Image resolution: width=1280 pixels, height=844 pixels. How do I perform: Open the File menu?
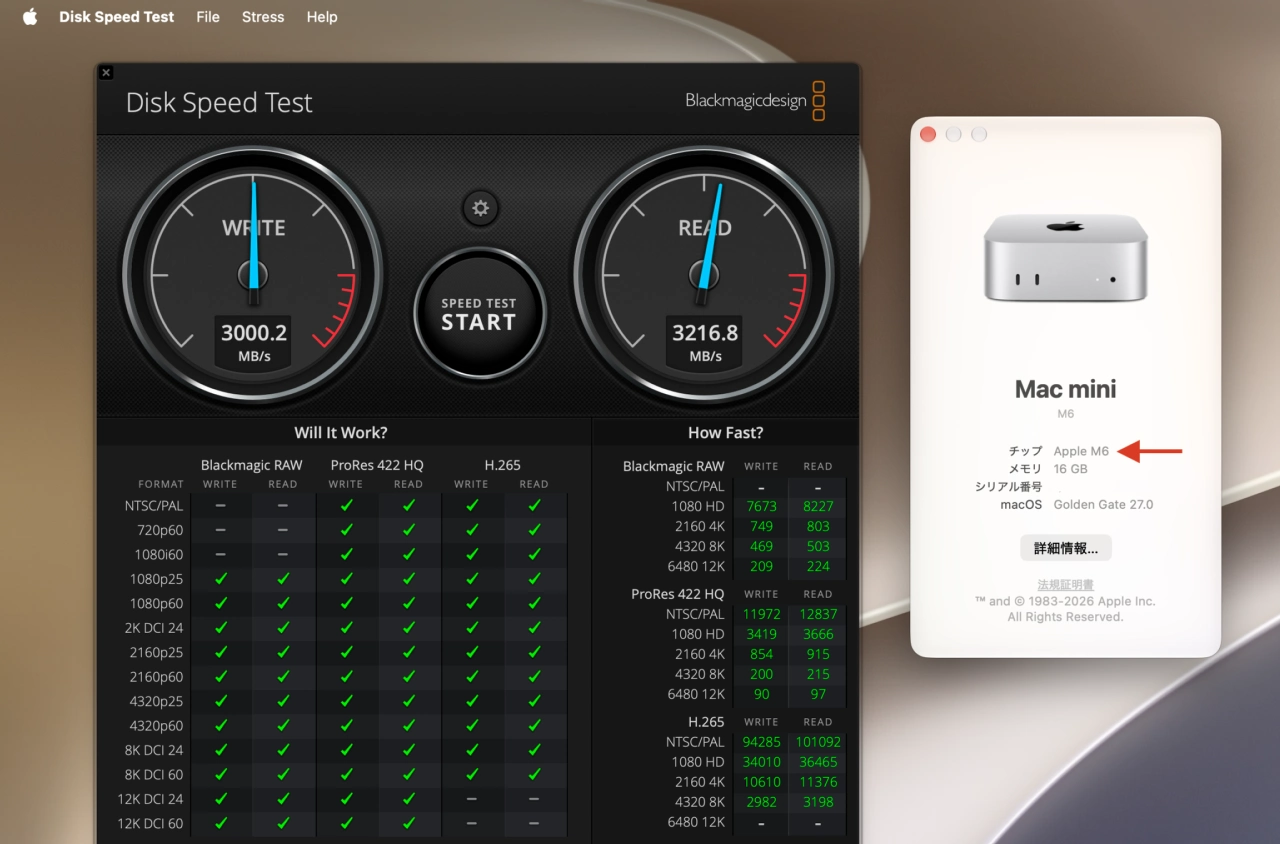pyautogui.click(x=208, y=17)
